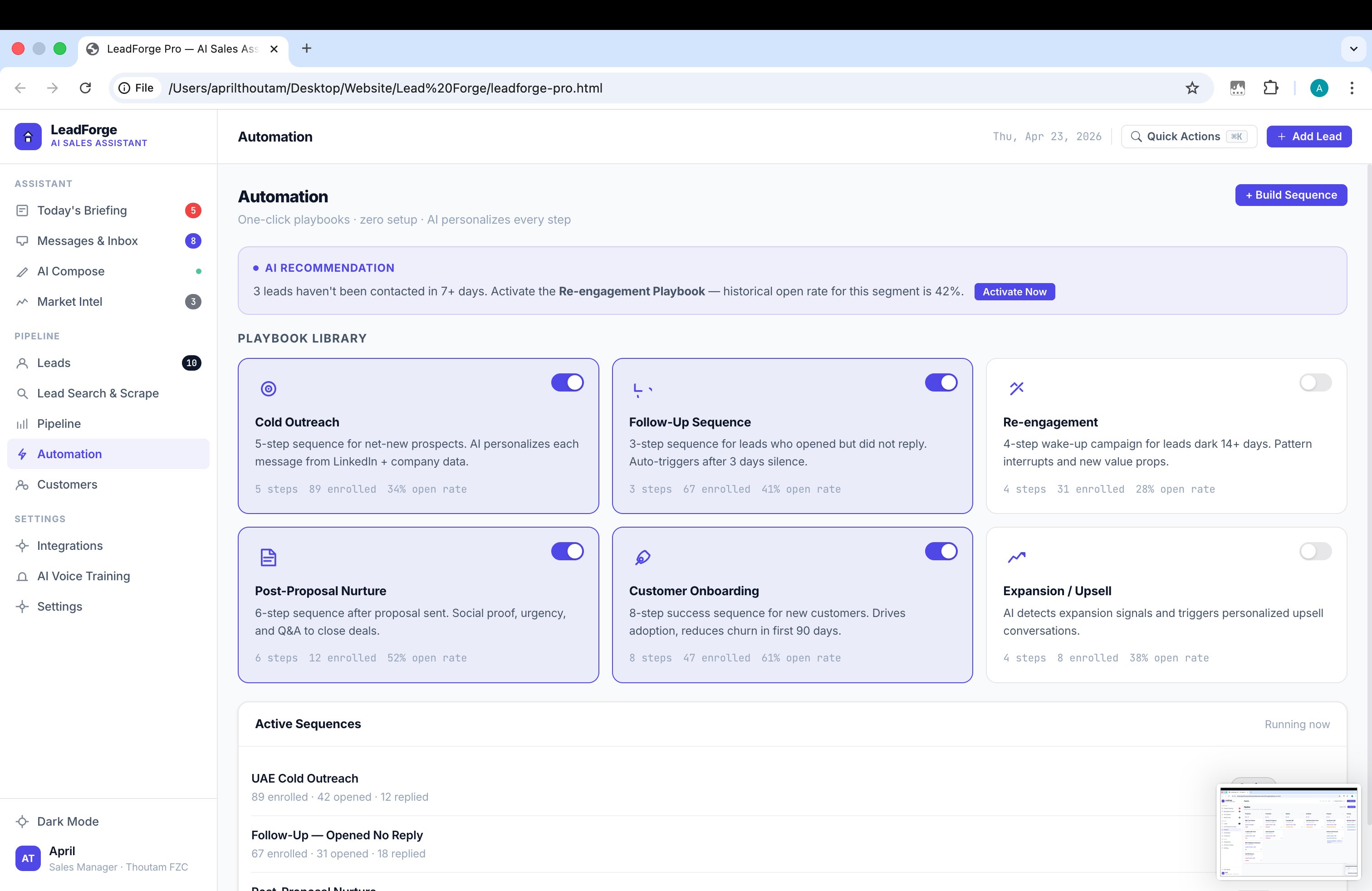Disable the Cold Outreach playbook toggle
Viewport: 1372px width, 891px height.
567,383
